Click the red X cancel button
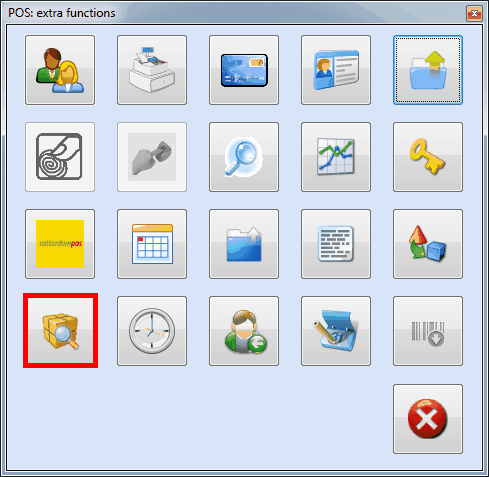The width and height of the screenshot is (489, 477). pyautogui.click(x=428, y=419)
